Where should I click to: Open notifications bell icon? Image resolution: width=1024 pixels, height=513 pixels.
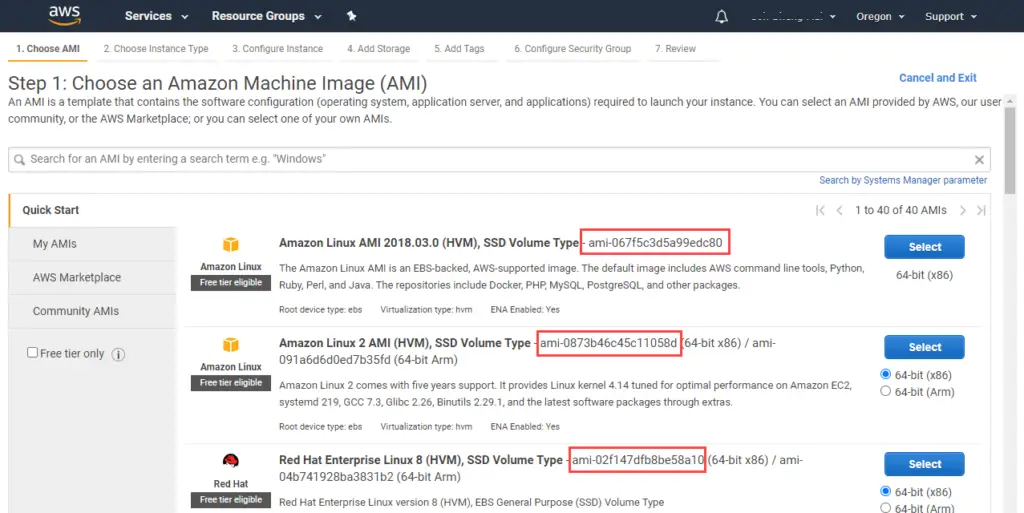(x=721, y=16)
